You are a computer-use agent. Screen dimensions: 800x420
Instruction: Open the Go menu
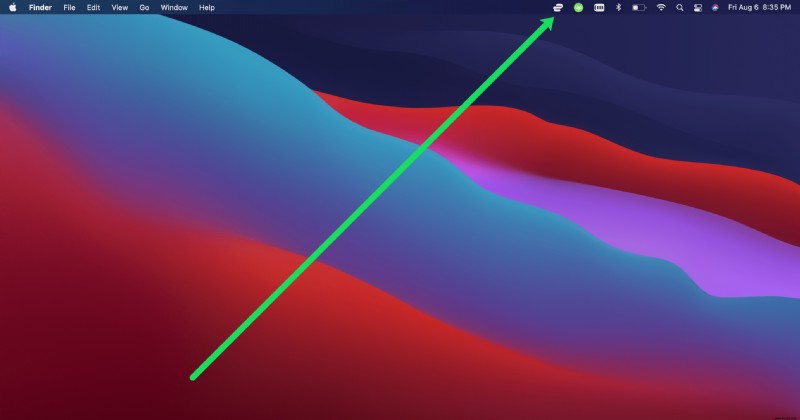coord(144,8)
